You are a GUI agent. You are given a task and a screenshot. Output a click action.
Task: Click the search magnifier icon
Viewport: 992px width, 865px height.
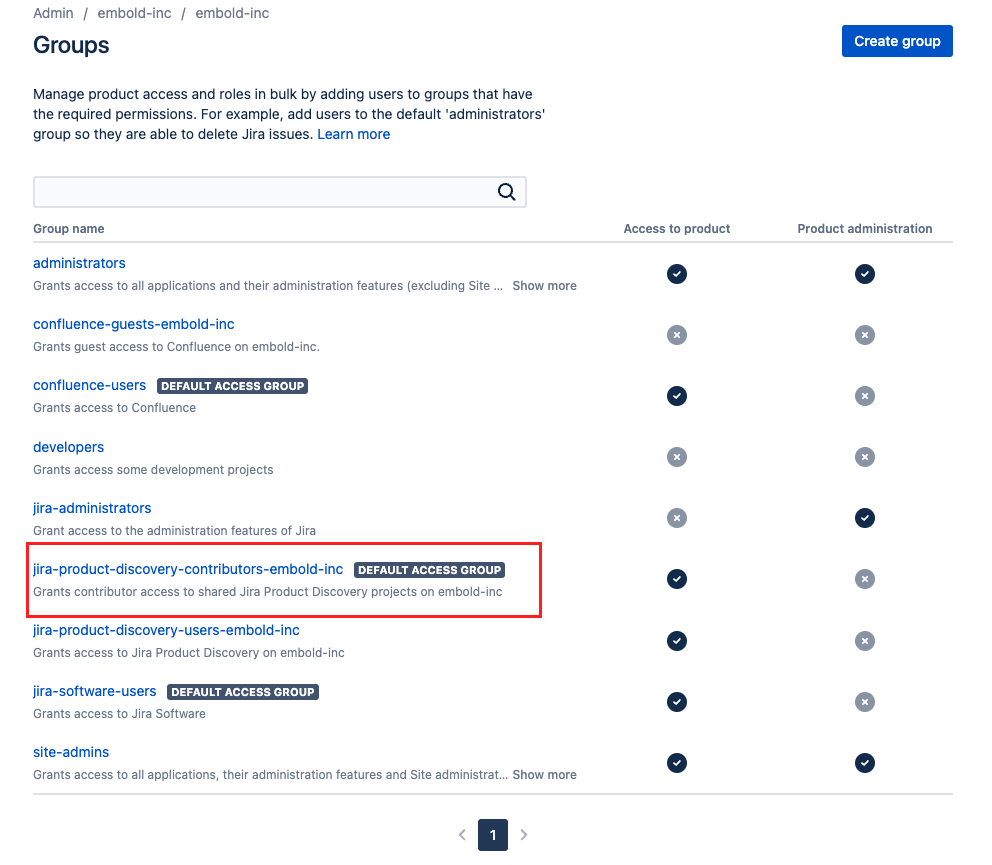point(506,192)
